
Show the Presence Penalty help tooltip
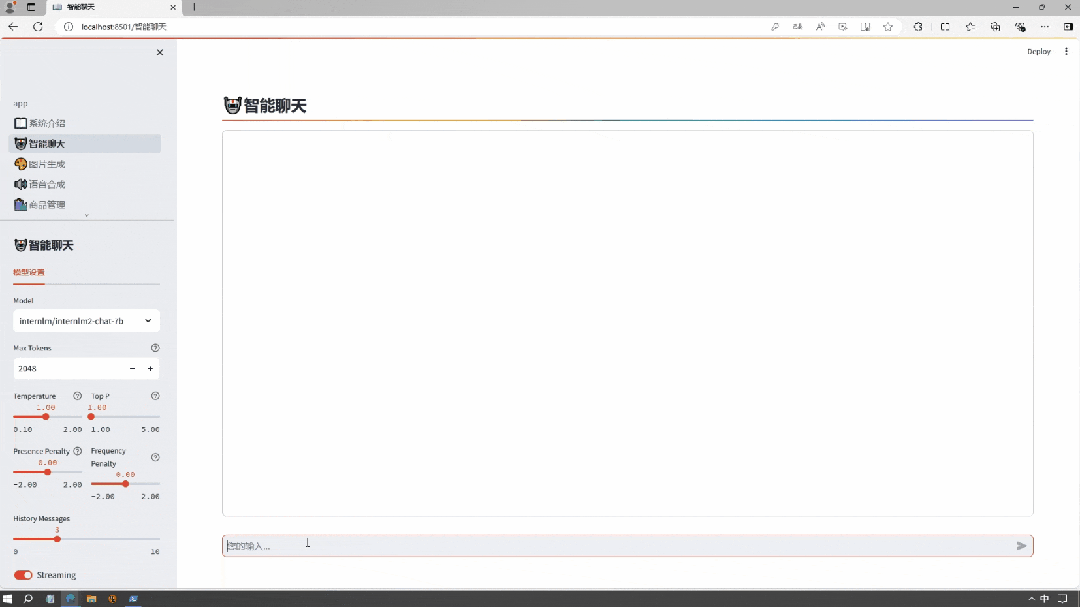pos(77,451)
